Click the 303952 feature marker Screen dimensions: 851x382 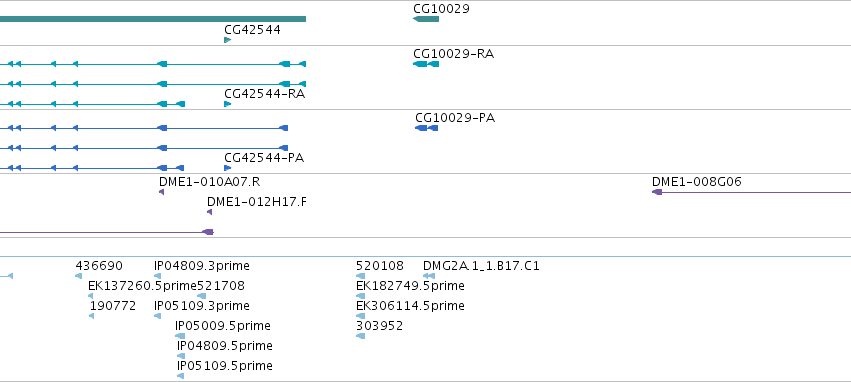pyautogui.click(x=360, y=336)
